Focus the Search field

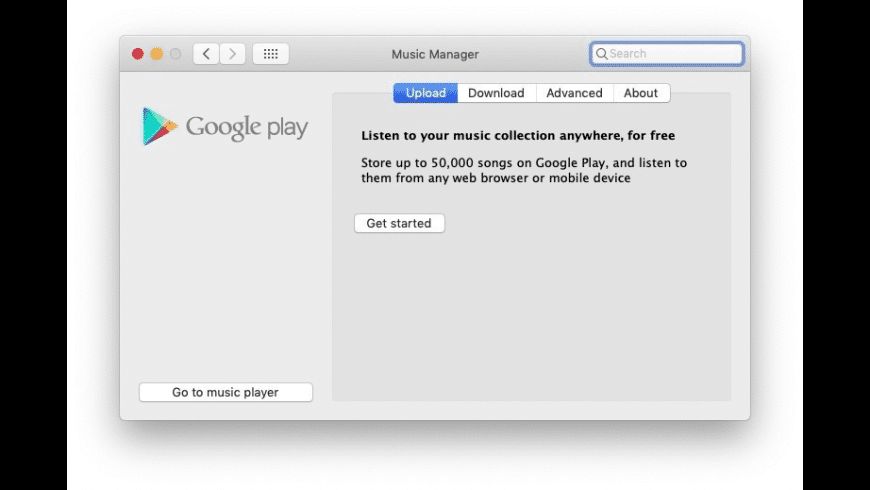click(667, 54)
